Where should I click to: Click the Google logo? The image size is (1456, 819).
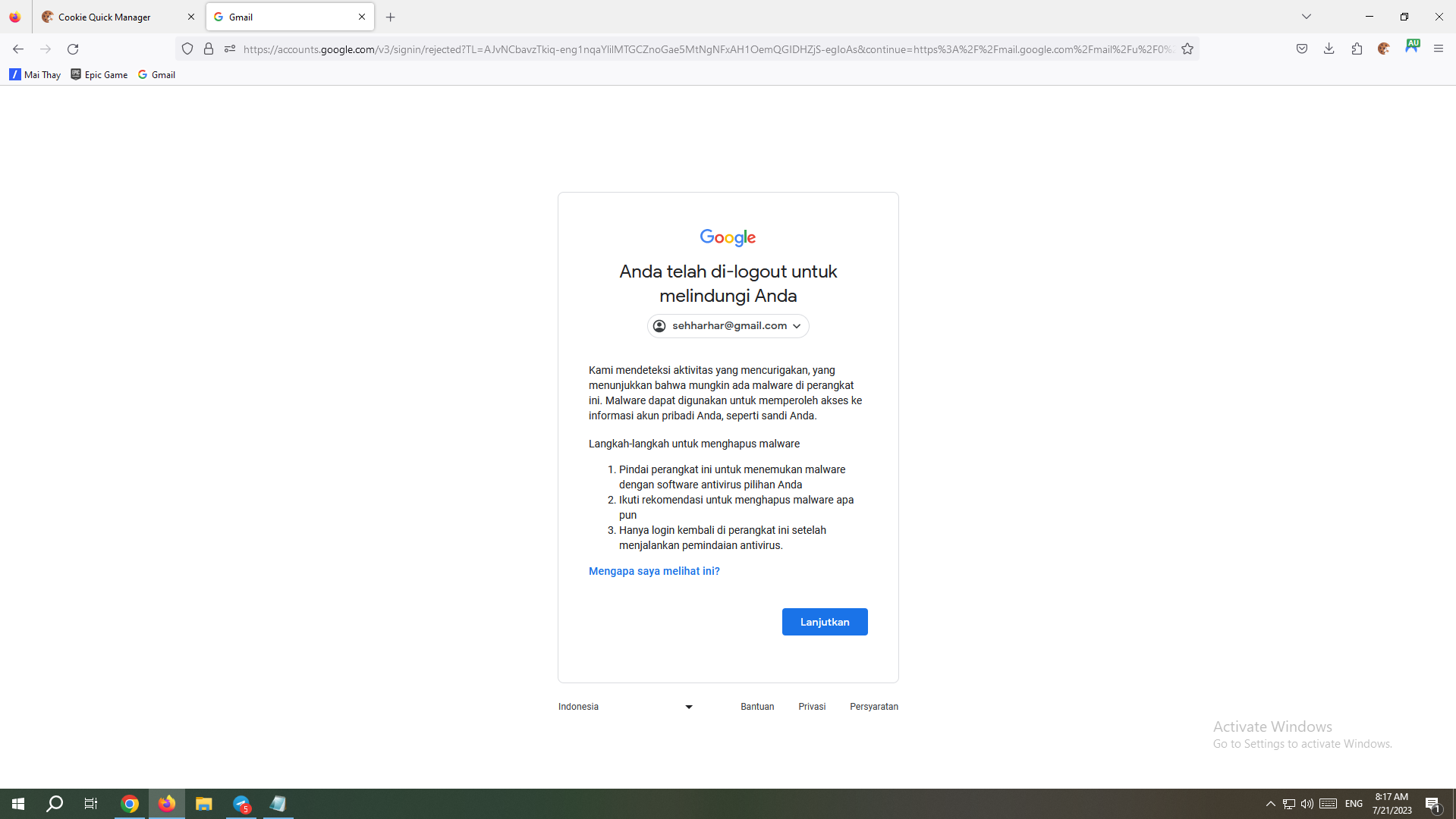728,238
